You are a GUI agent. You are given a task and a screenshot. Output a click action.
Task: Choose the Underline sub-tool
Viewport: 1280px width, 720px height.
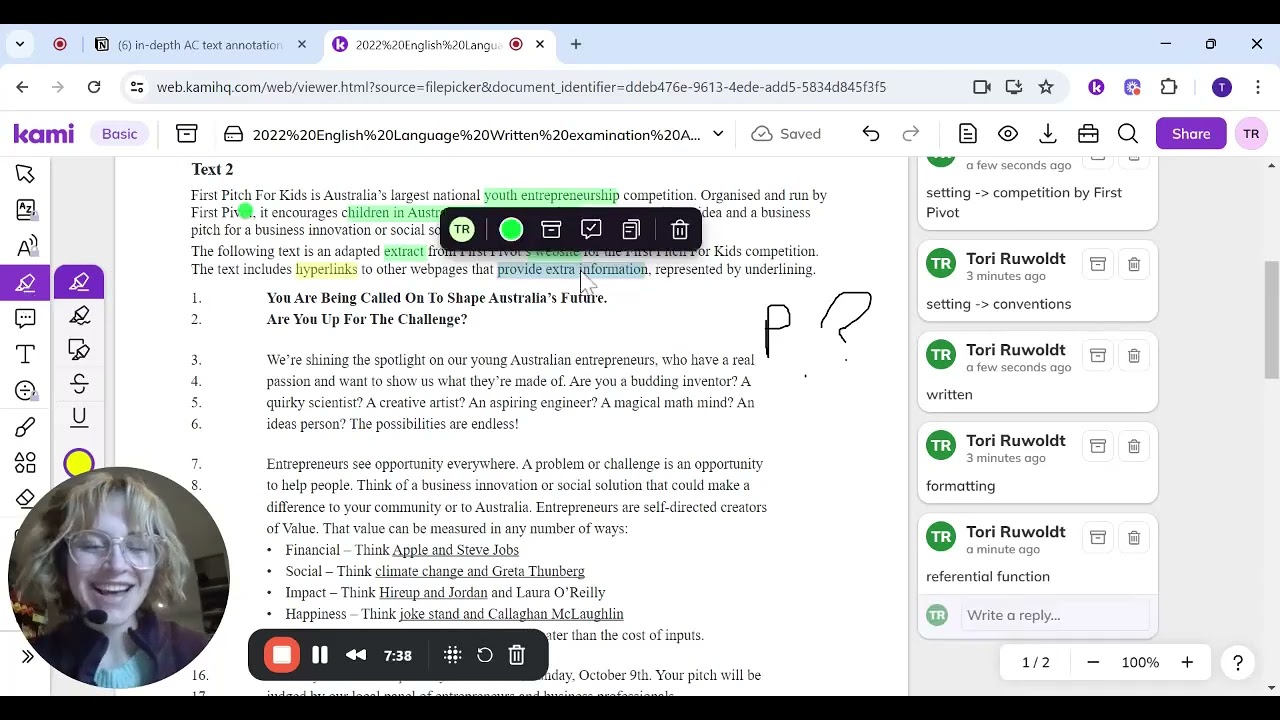tap(79, 418)
